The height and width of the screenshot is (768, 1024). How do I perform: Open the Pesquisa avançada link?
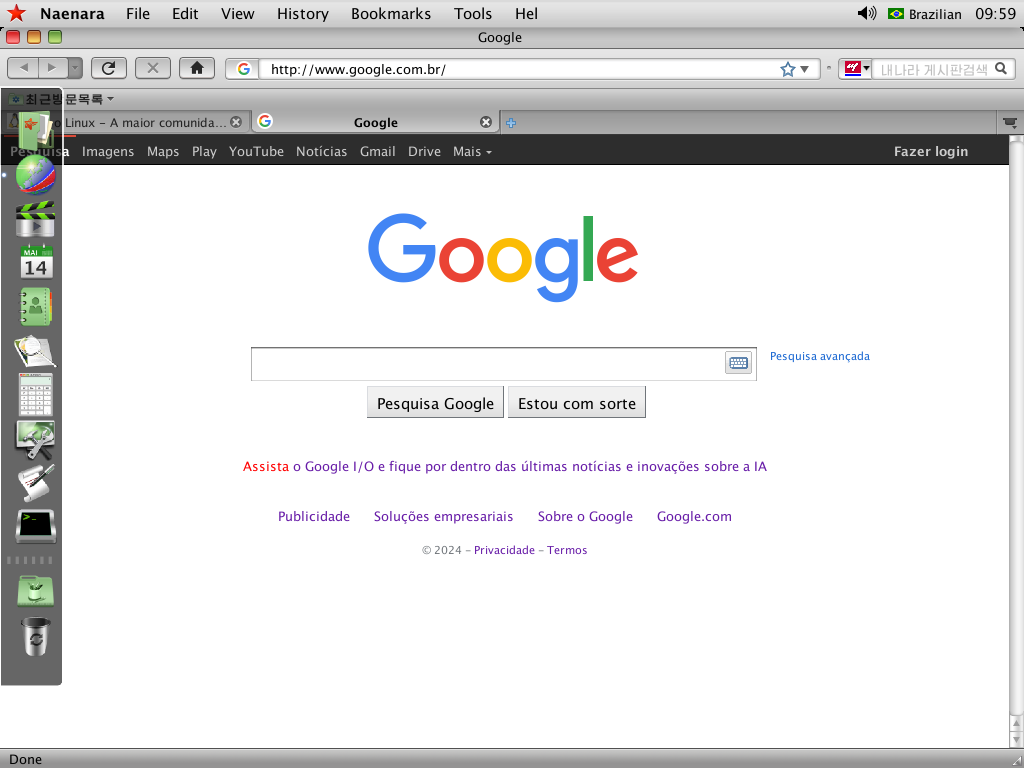(820, 356)
